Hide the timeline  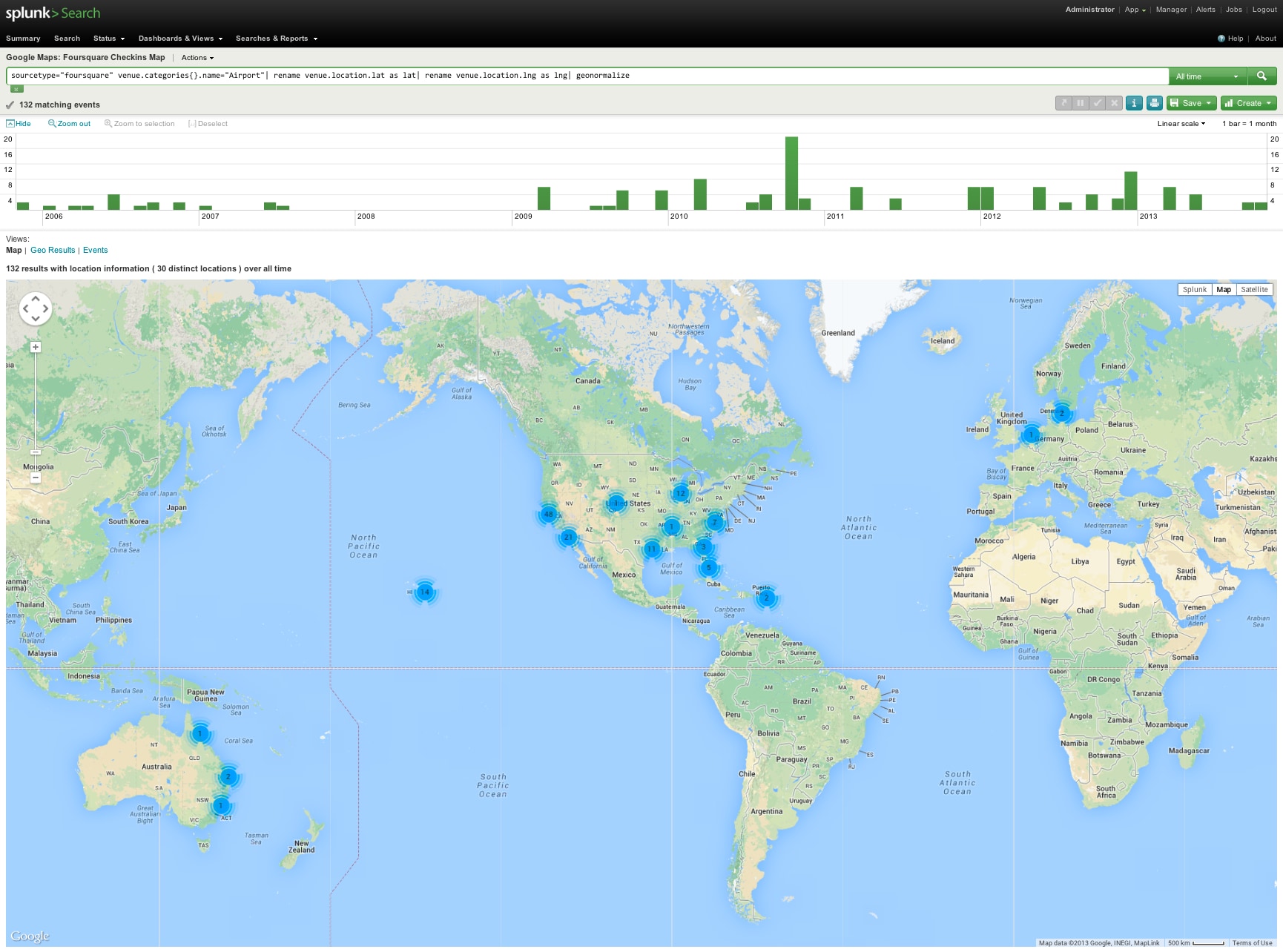[19, 124]
